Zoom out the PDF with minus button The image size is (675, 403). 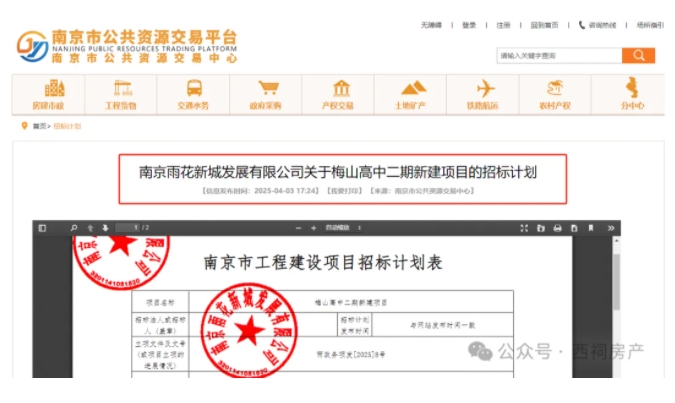click(x=297, y=228)
